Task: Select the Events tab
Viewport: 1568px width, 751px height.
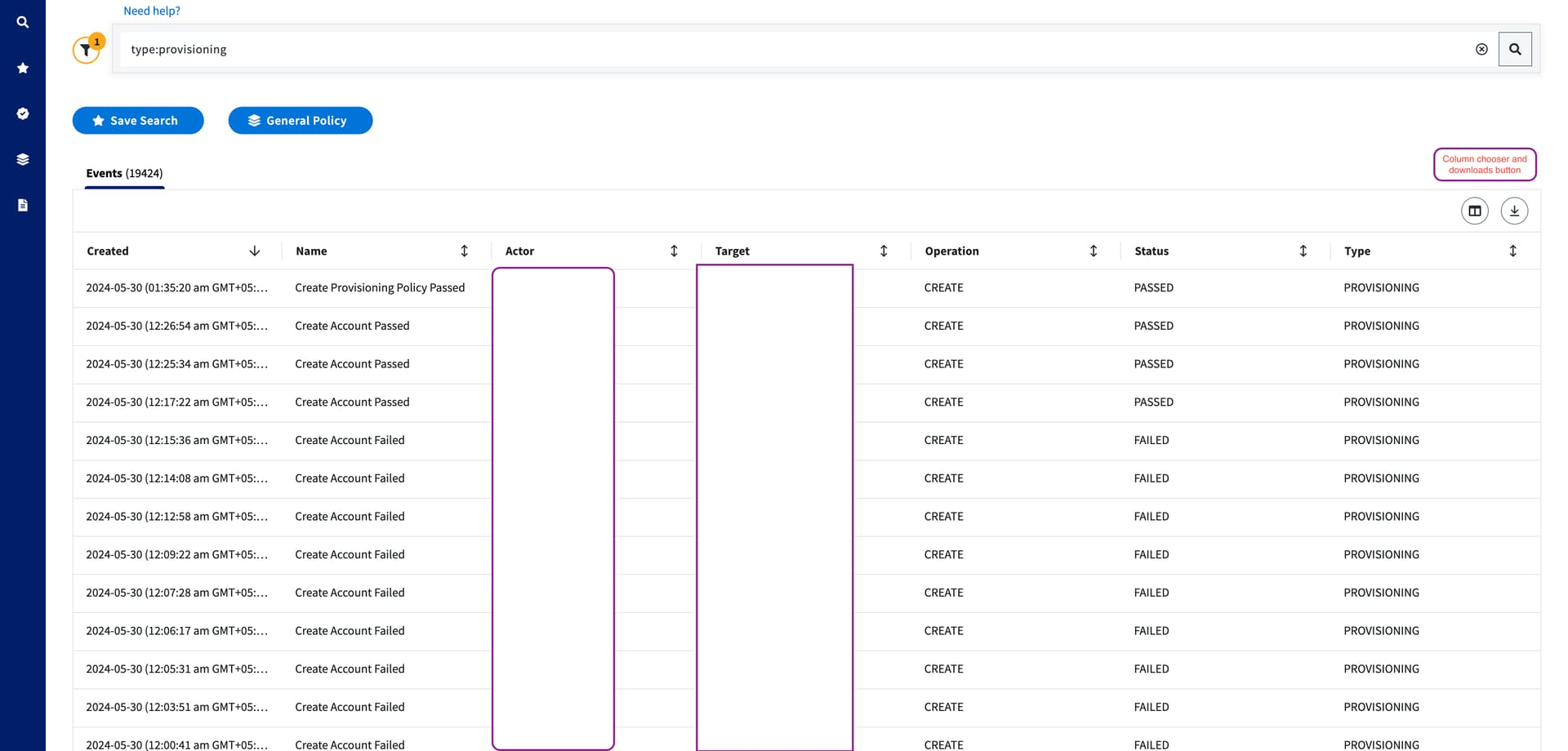Action: tap(124, 173)
